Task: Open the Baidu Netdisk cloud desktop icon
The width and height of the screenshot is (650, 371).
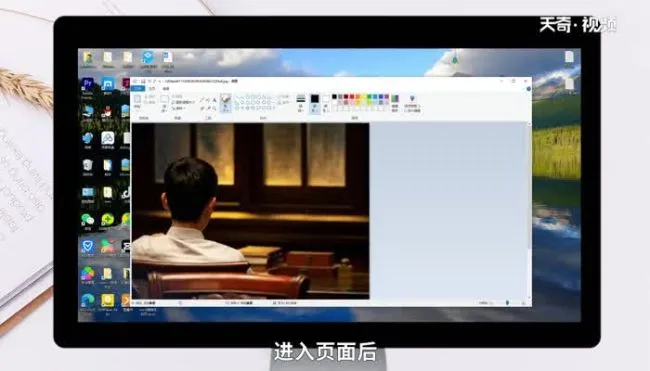Action: (x=108, y=138)
